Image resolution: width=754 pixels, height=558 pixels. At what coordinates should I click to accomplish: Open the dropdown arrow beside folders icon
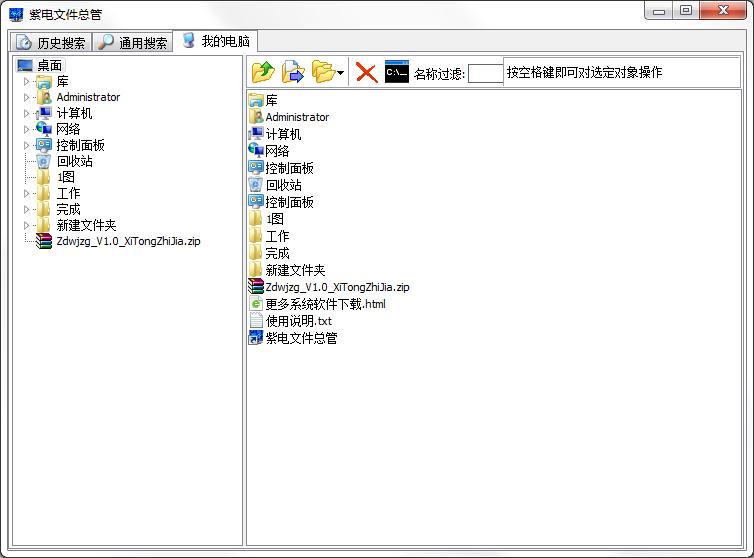[x=340, y=73]
